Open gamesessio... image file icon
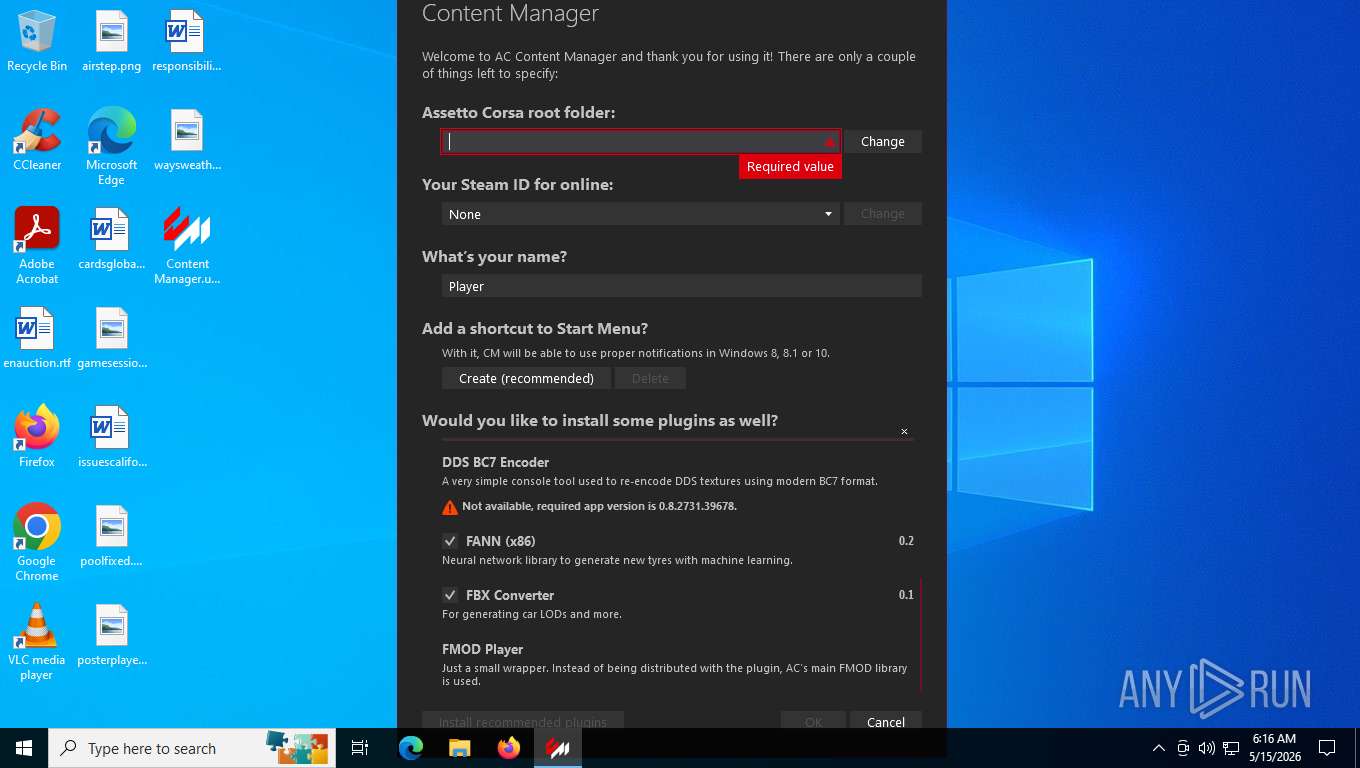 pyautogui.click(x=111, y=338)
